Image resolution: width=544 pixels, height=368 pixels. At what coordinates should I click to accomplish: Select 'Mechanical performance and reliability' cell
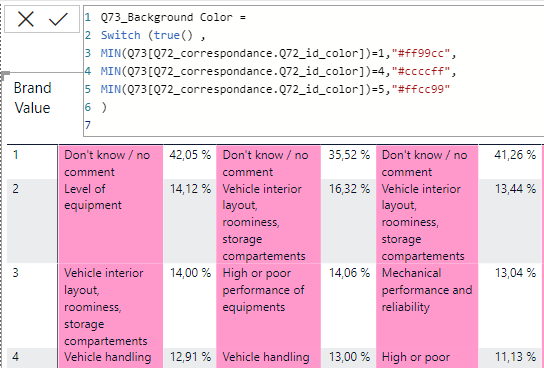[x=427, y=306]
